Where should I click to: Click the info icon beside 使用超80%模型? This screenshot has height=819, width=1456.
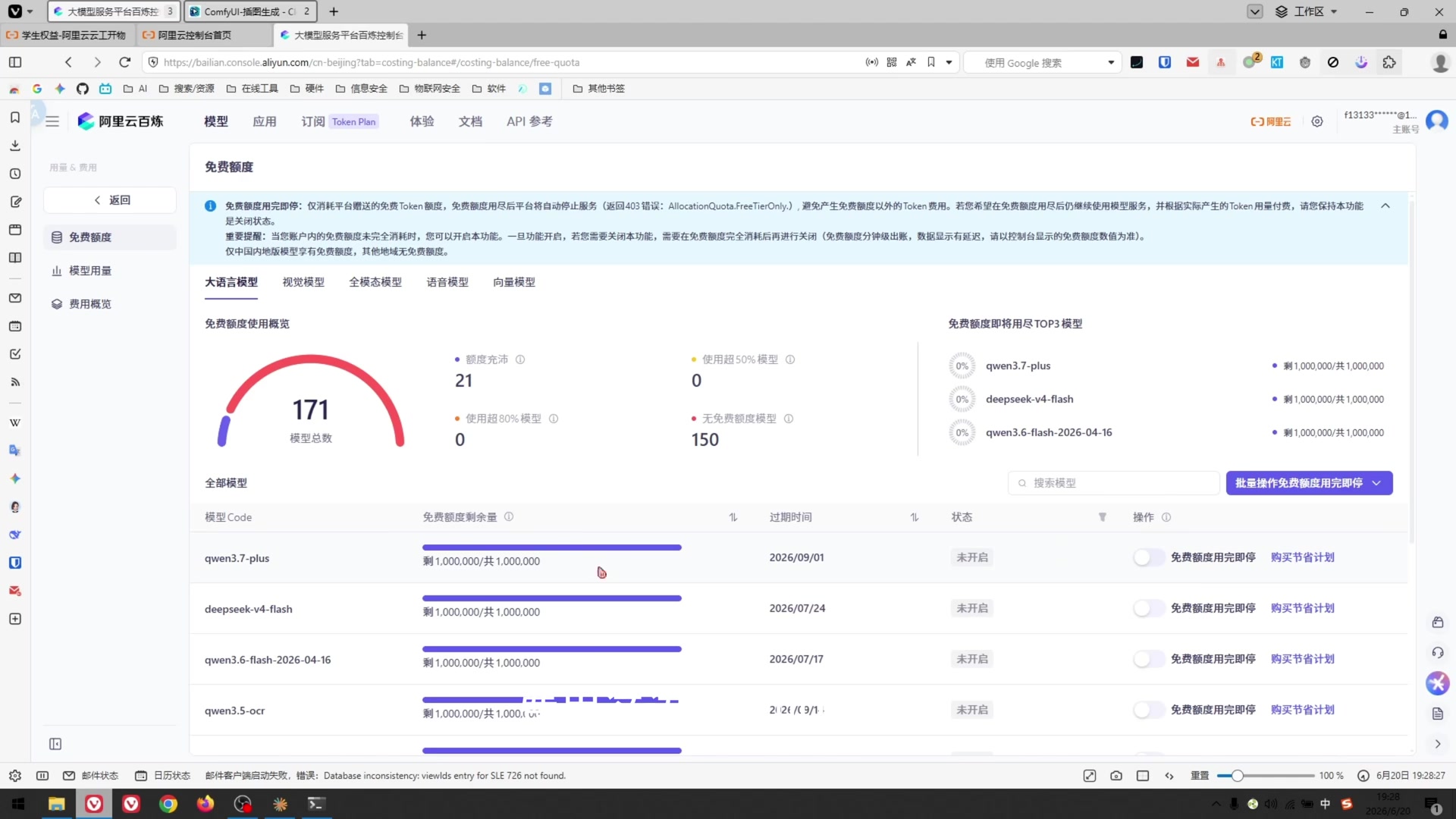point(554,419)
